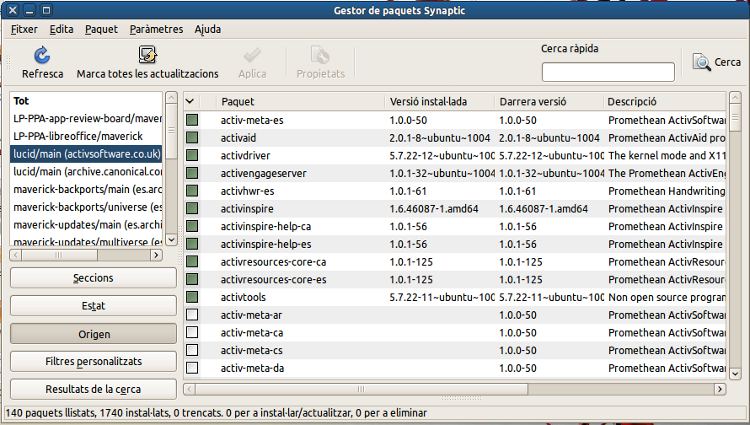
Task: Click the Aplica checkmark icon
Action: [252, 55]
